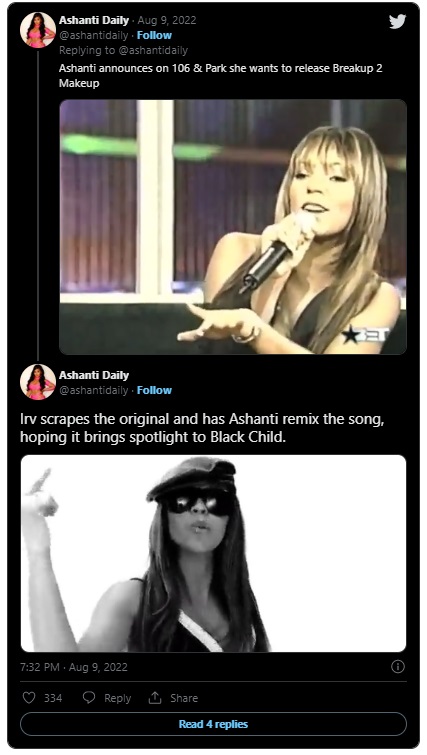Click the second Ashanti Daily display name

tap(94, 375)
